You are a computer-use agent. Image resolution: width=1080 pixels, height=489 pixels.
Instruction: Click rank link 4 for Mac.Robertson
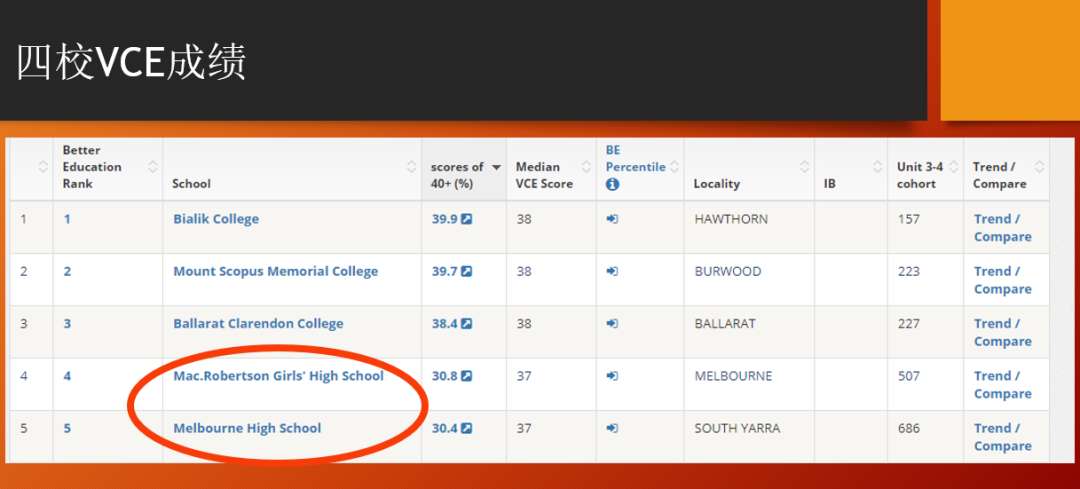coord(68,376)
